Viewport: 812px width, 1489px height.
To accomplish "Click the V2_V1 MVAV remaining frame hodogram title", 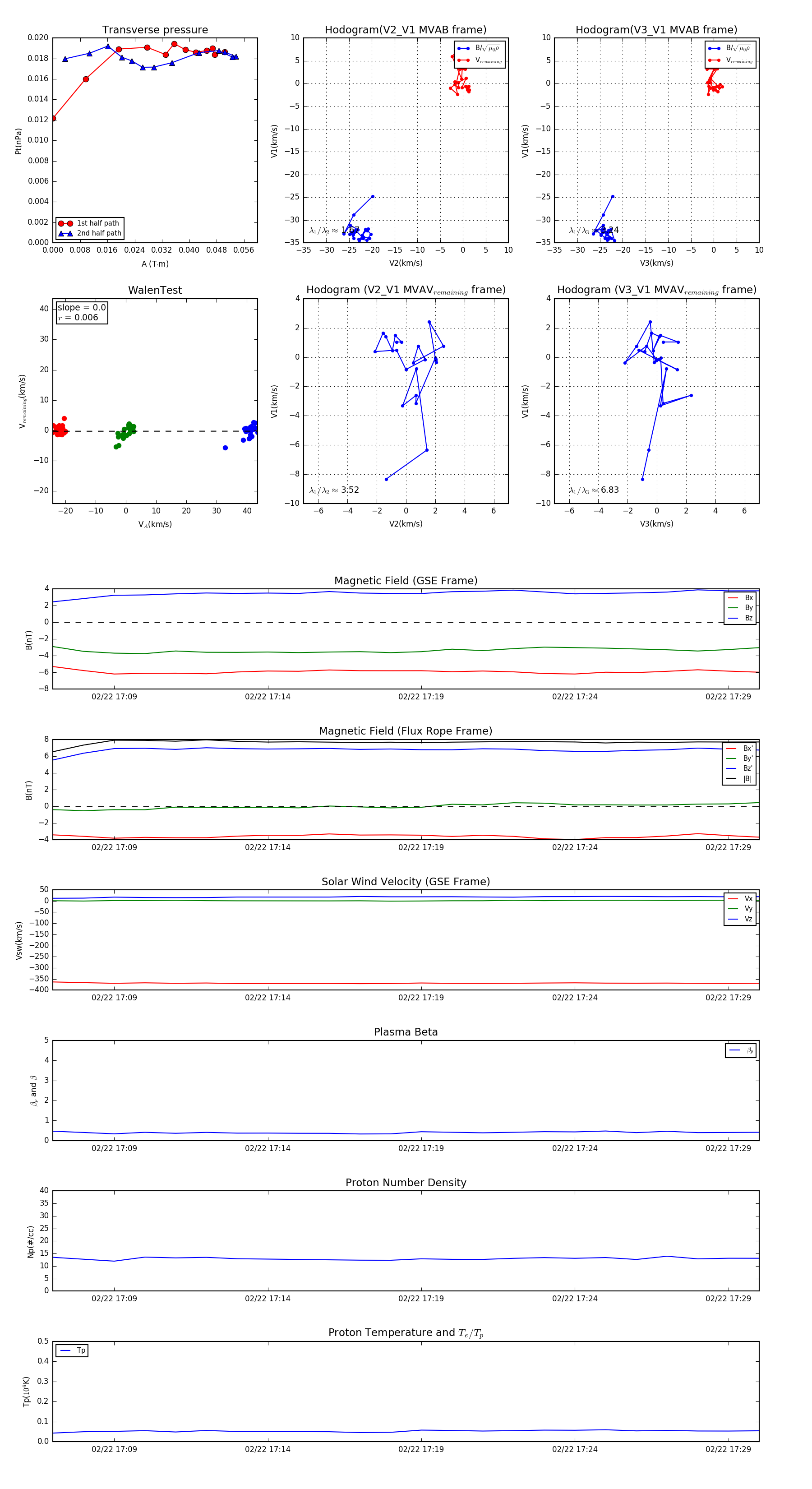I will 406,290.
